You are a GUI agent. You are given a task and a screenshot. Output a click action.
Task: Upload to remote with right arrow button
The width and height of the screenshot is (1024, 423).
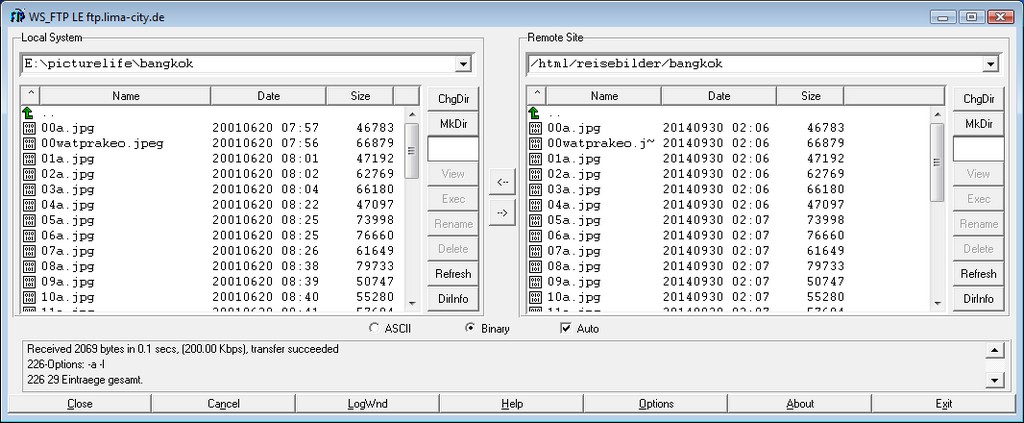click(x=502, y=212)
